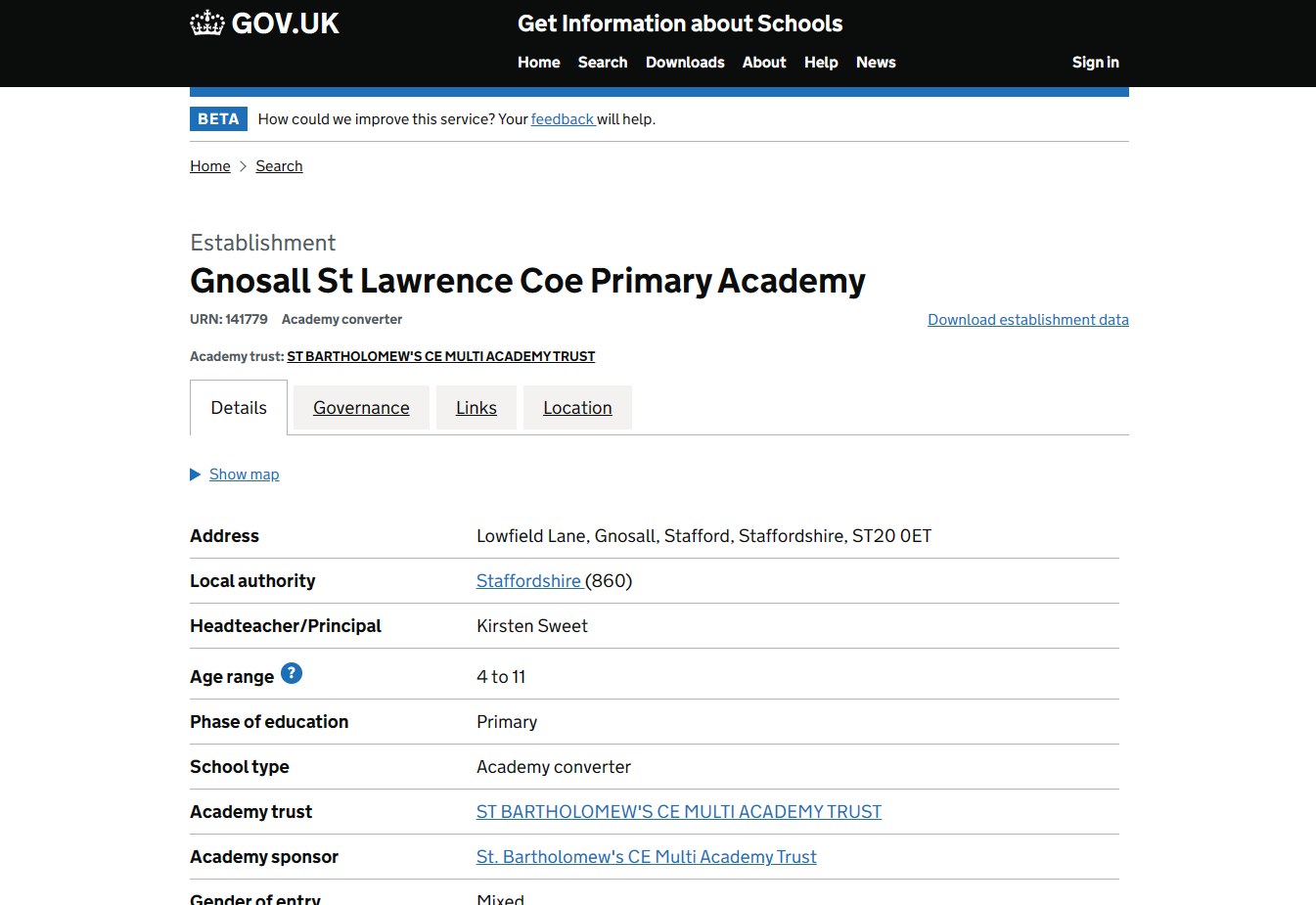Open the Search page from navigation
The image size is (1316, 905).
coord(602,62)
